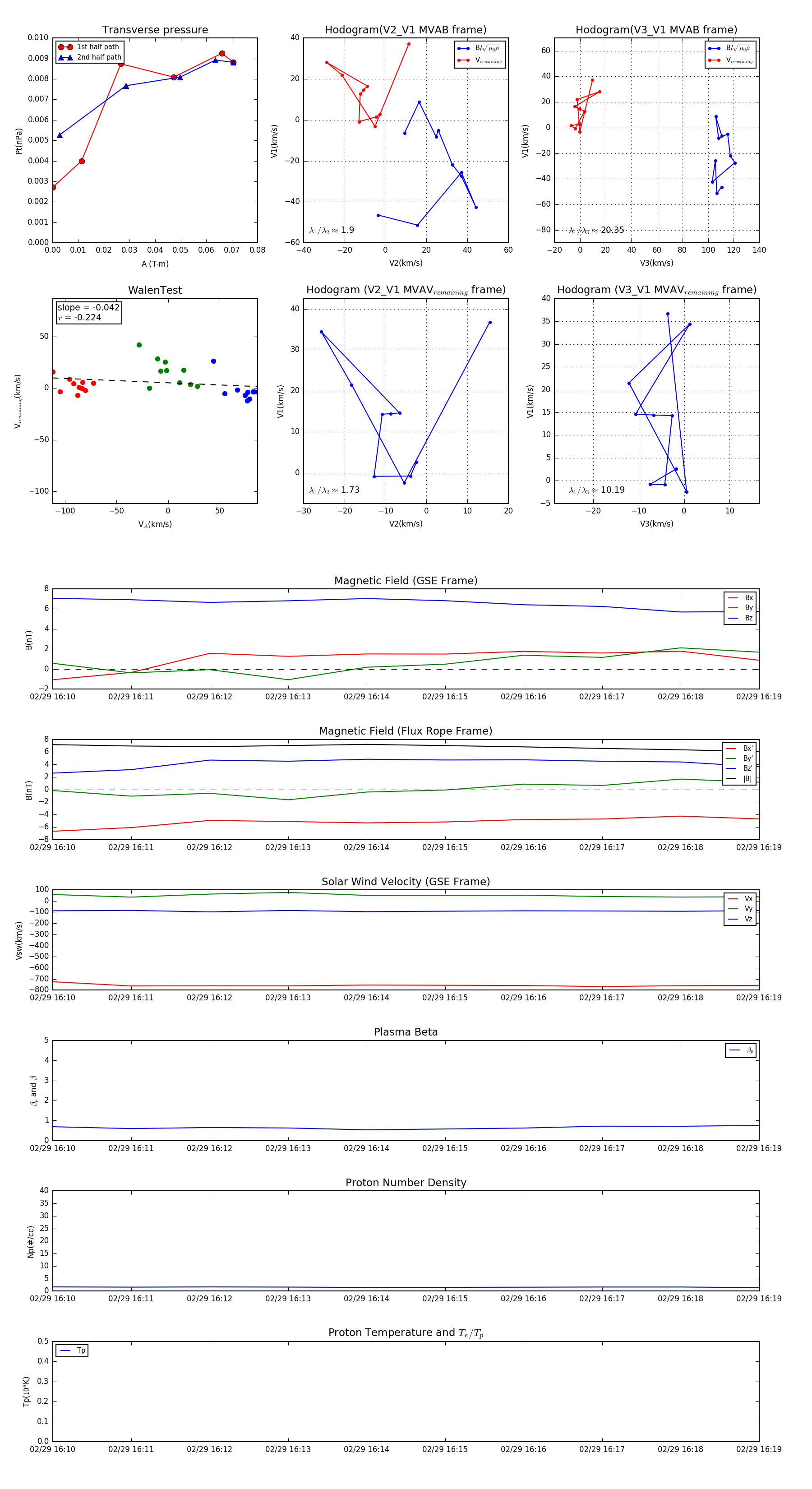Click the "Transverse pressure" plot title
The height and width of the screenshot is (1489, 812).
click(155, 30)
